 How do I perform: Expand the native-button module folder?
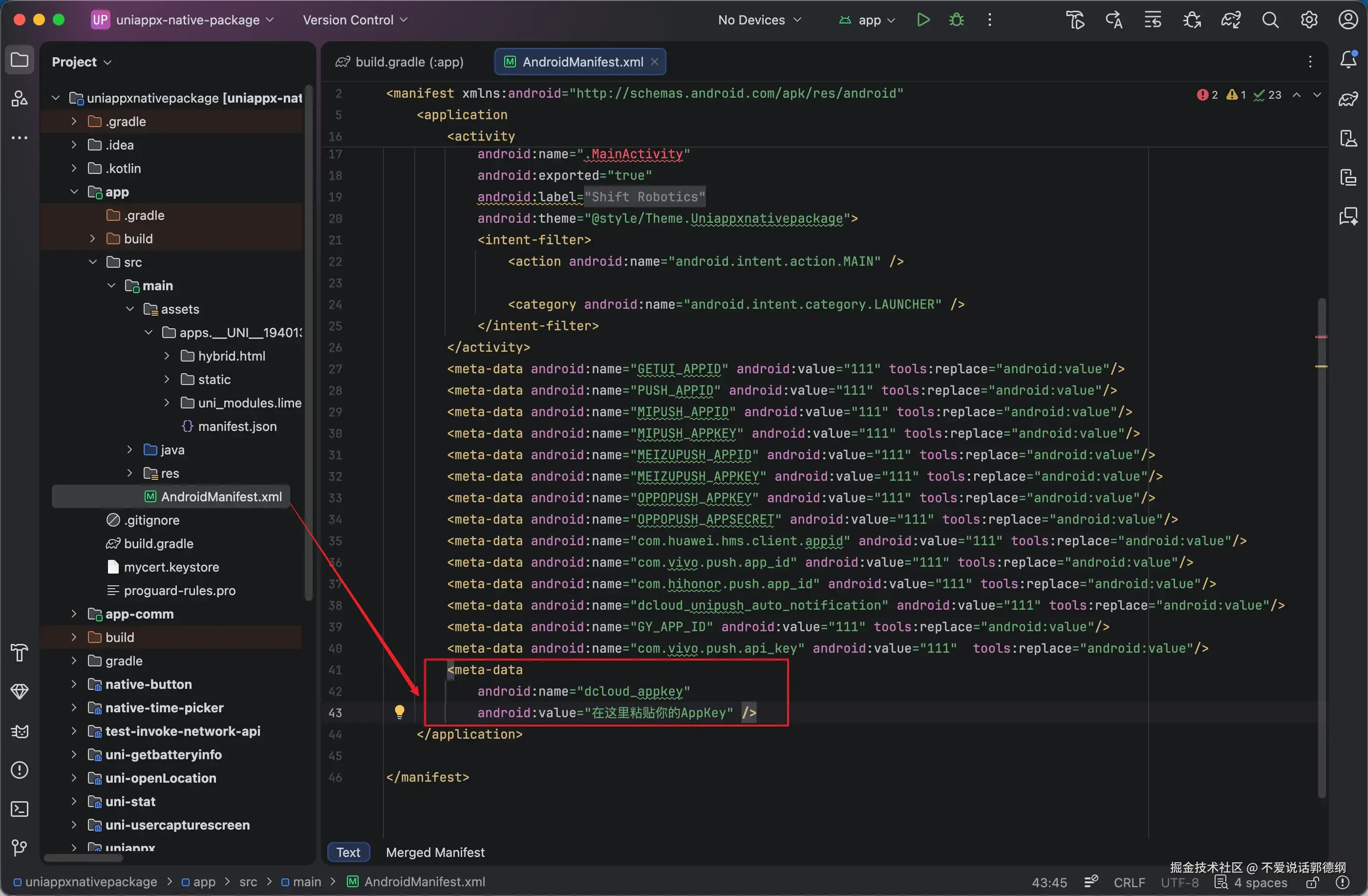[x=74, y=684]
